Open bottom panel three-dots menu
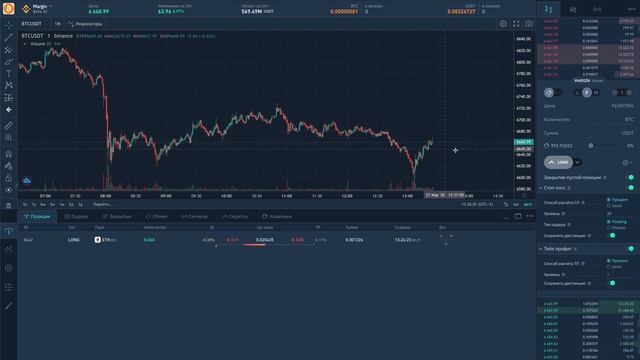Image resolution: width=640 pixels, height=360 pixels. pyautogui.click(x=530, y=216)
